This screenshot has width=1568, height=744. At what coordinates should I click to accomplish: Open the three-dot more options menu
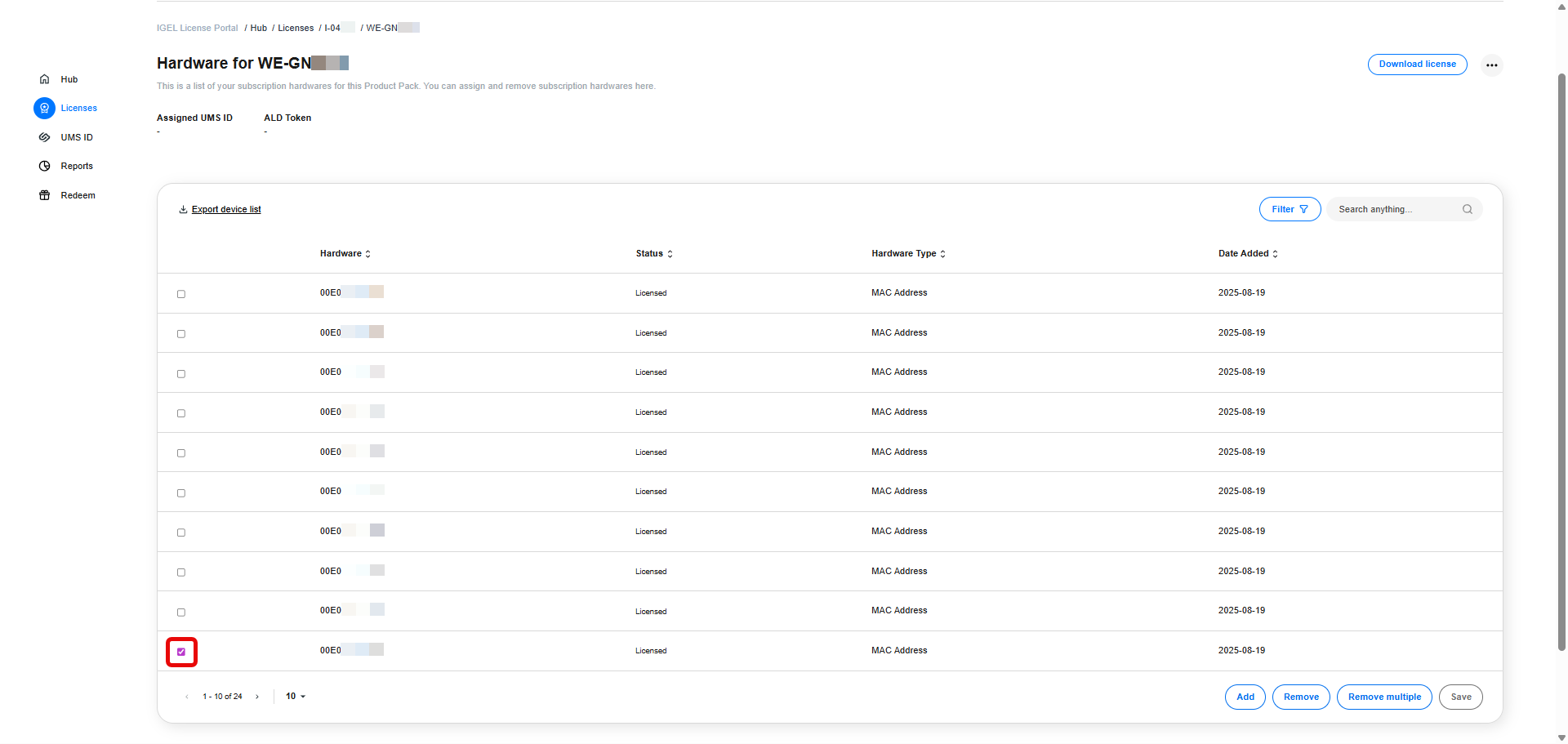pyautogui.click(x=1491, y=65)
